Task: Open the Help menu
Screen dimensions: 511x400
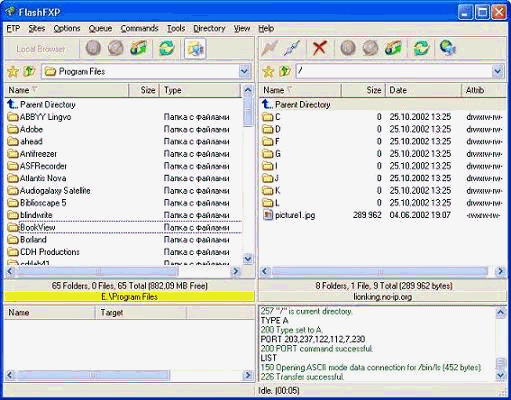Action: tap(266, 29)
